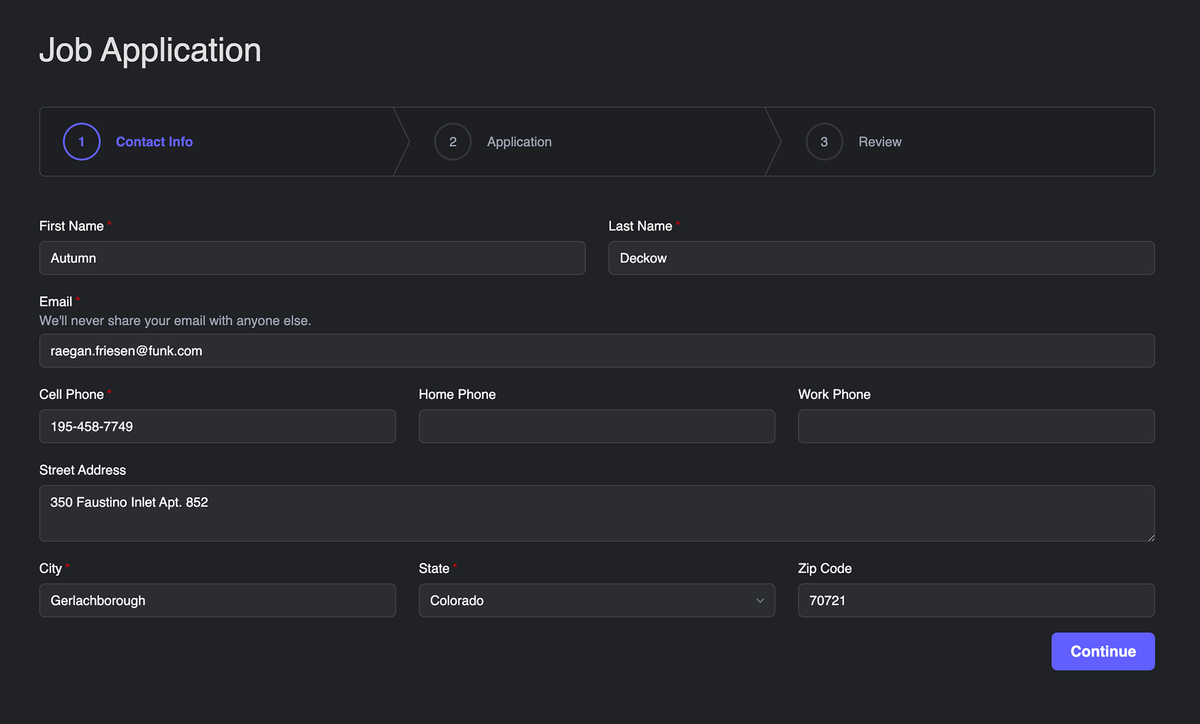Viewport: 1200px width, 724px height.
Task: Click the Zip Code label
Action: point(825,568)
